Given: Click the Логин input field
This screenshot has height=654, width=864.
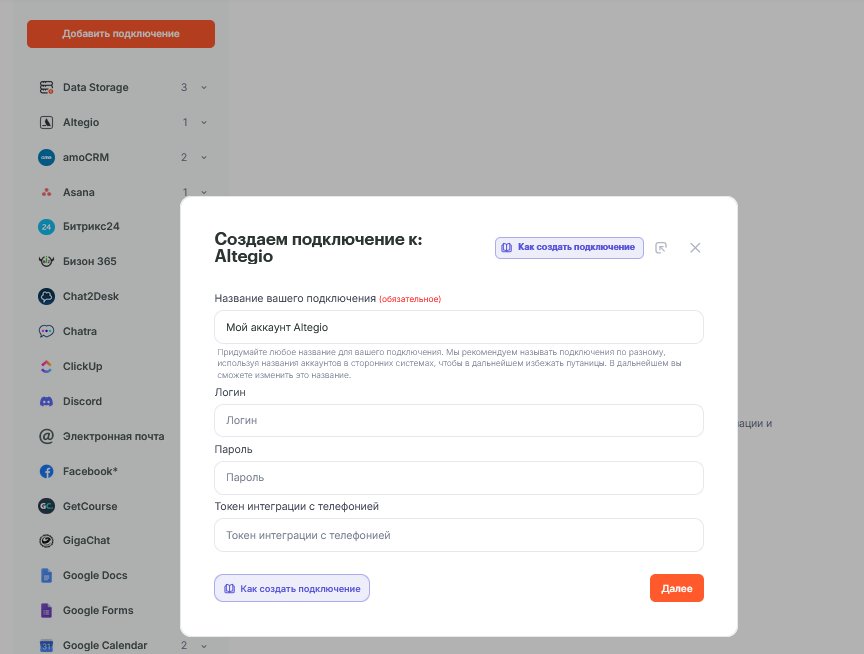Looking at the screenshot, I should pos(459,421).
